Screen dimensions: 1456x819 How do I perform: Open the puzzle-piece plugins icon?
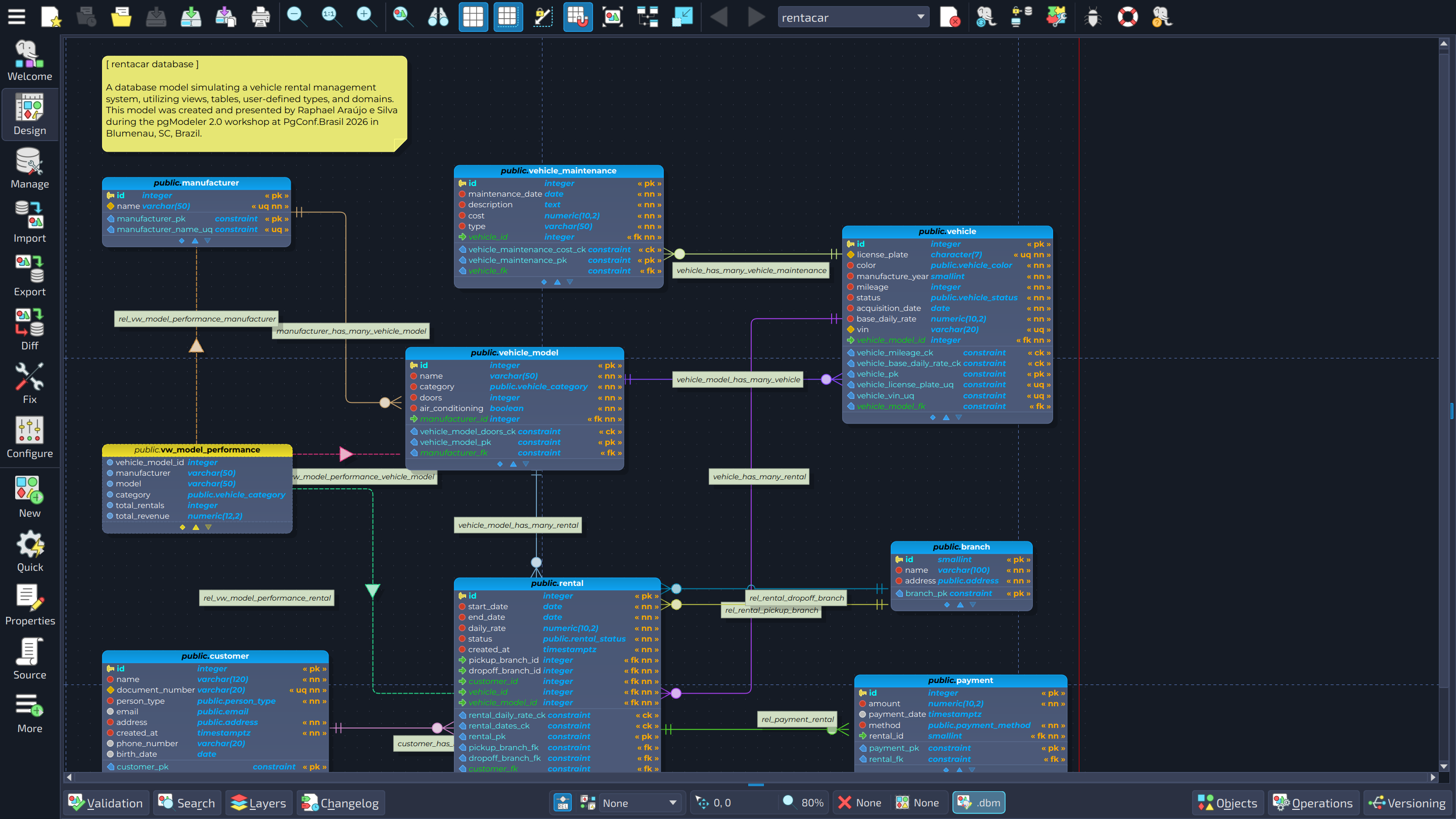tap(1057, 17)
